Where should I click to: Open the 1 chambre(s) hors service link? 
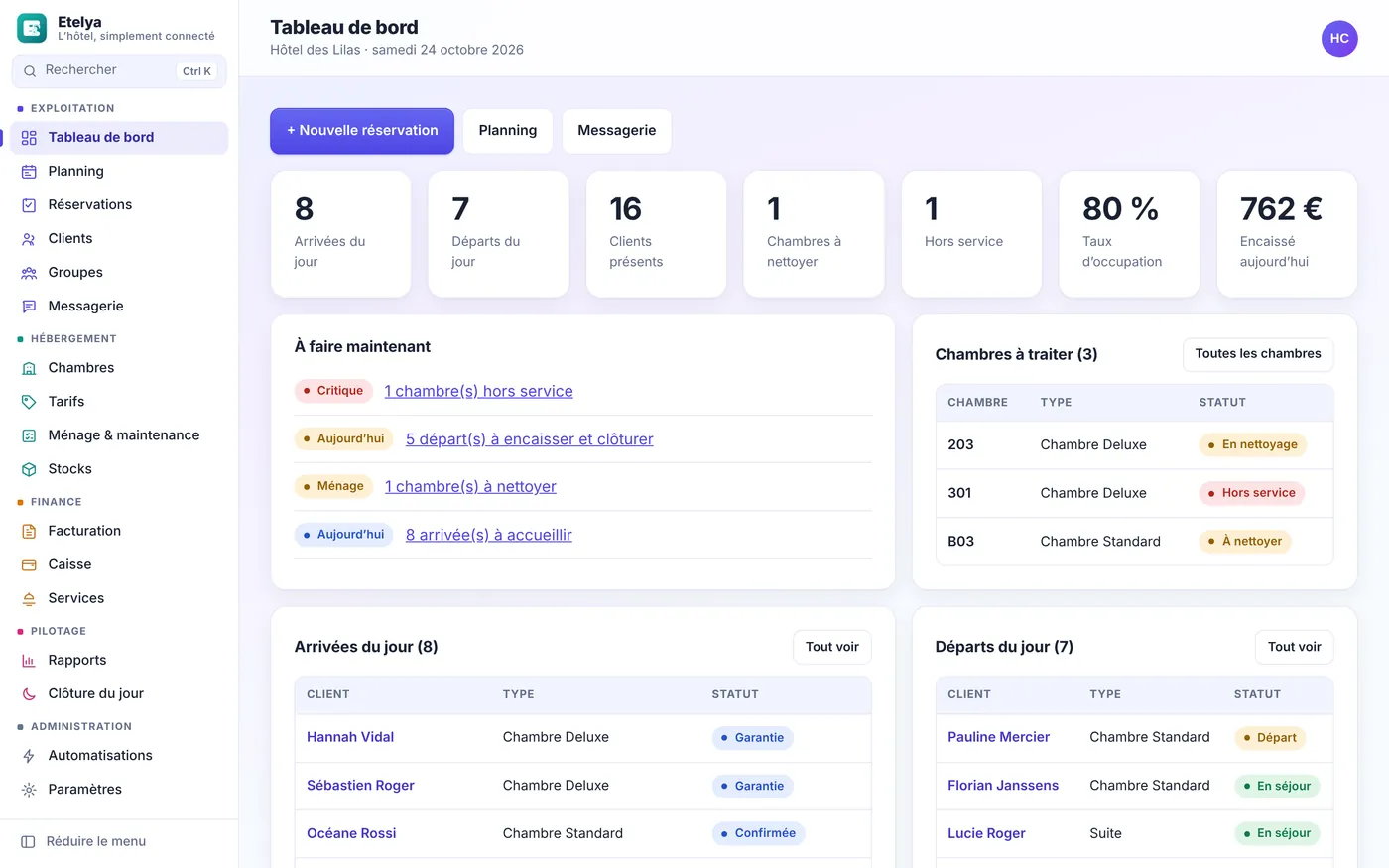[x=478, y=391]
